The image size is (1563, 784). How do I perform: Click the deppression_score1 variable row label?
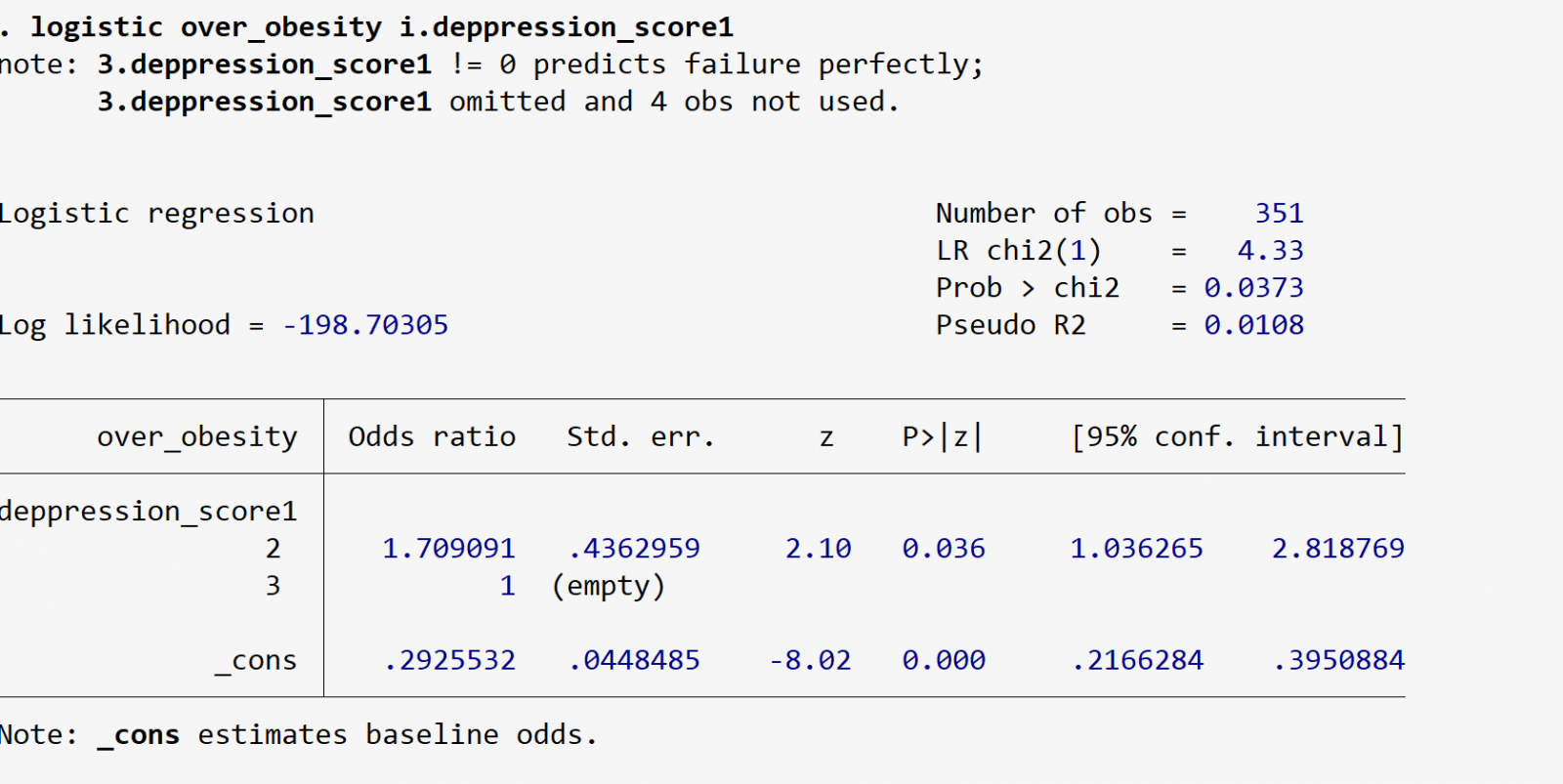(x=148, y=512)
